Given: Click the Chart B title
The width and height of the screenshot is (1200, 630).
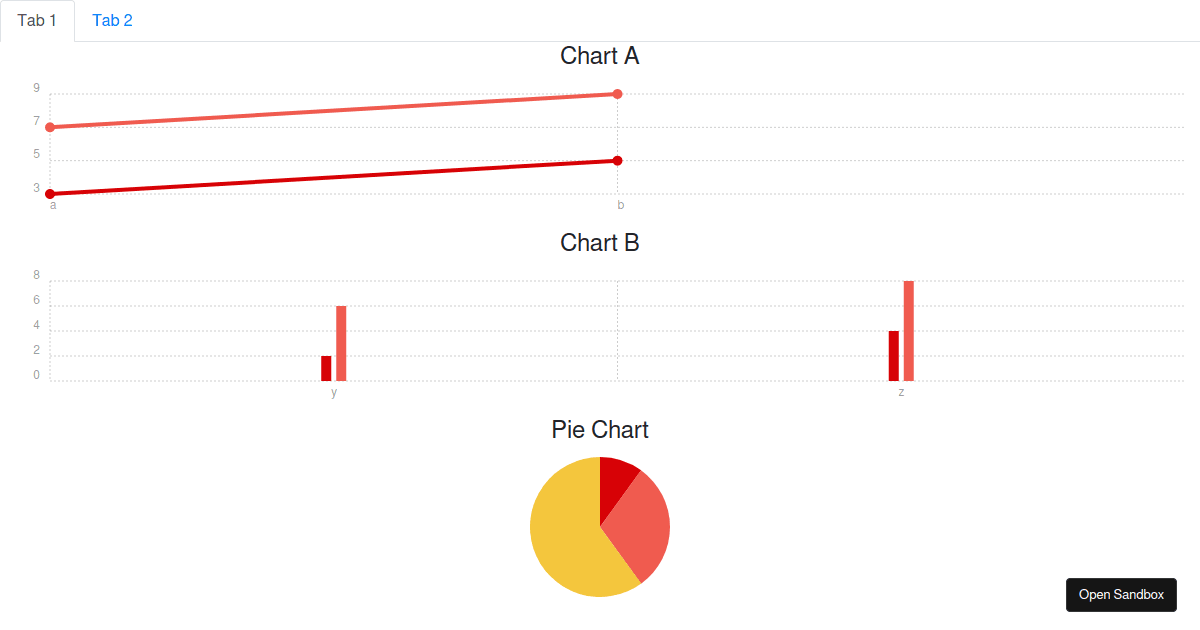Looking at the screenshot, I should coord(599,242).
